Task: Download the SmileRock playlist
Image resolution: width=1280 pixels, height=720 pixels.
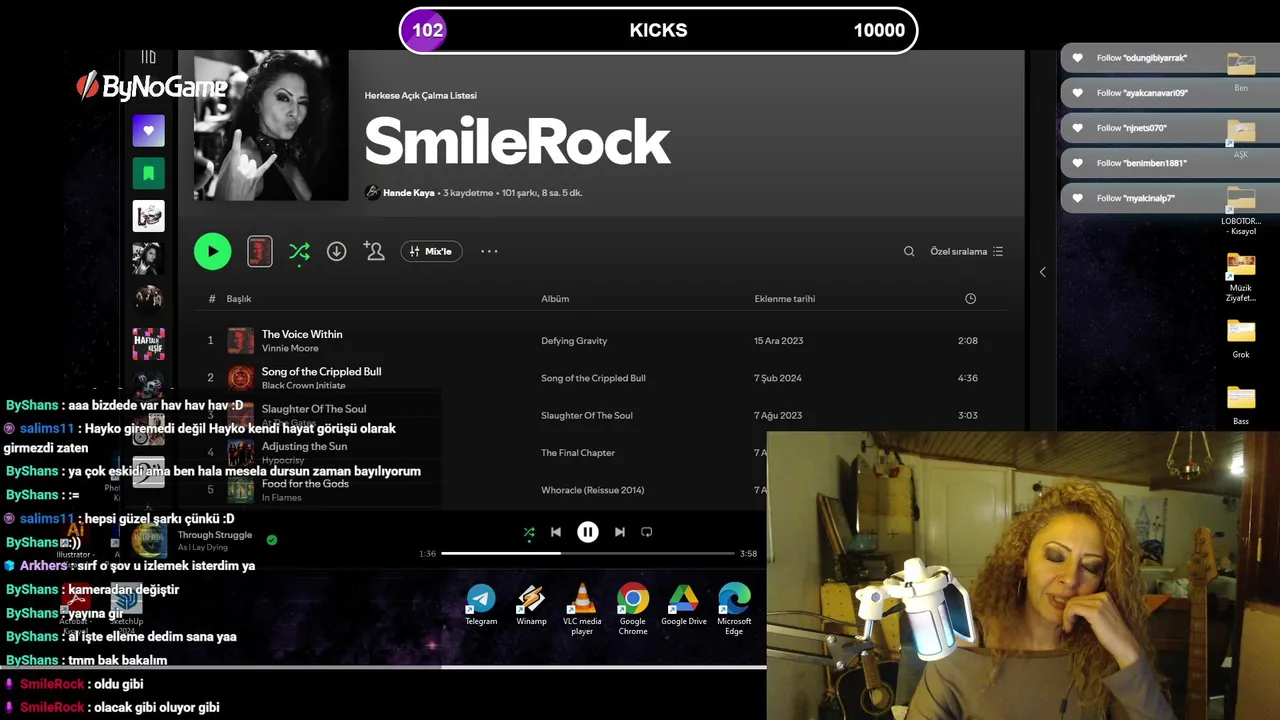Action: tap(337, 252)
